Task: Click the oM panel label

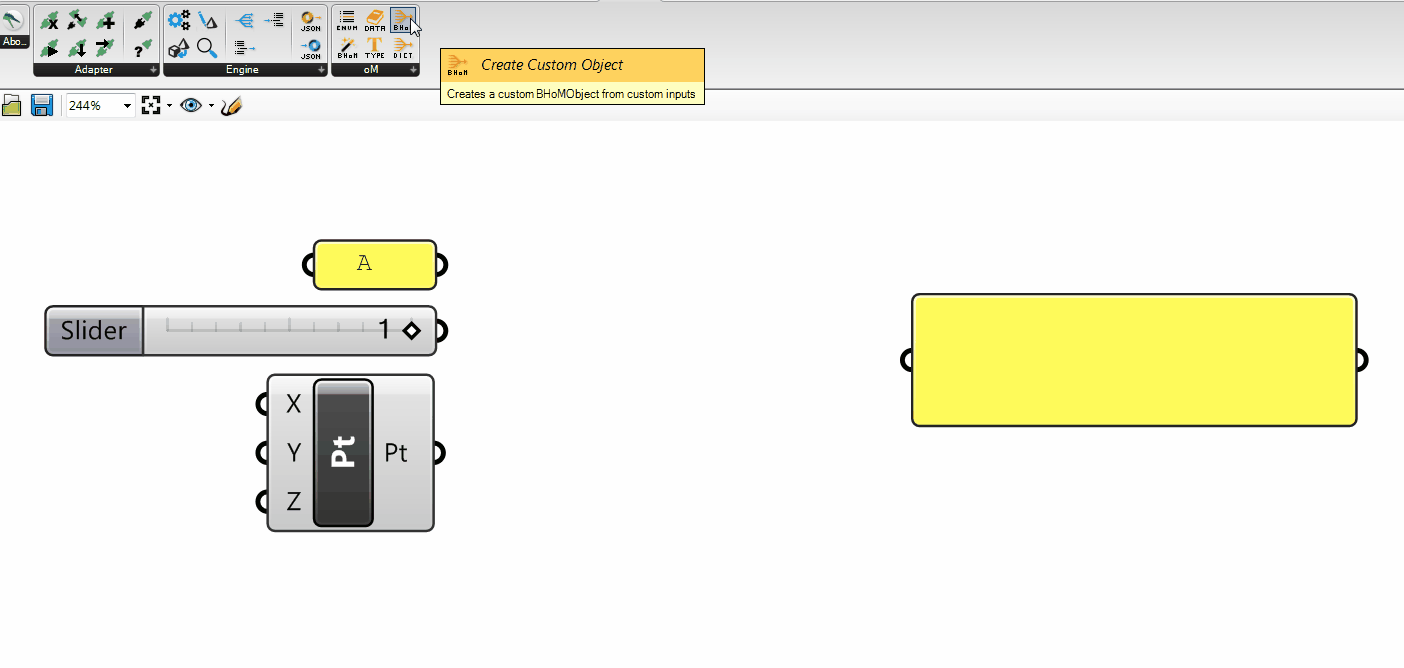Action: (371, 70)
